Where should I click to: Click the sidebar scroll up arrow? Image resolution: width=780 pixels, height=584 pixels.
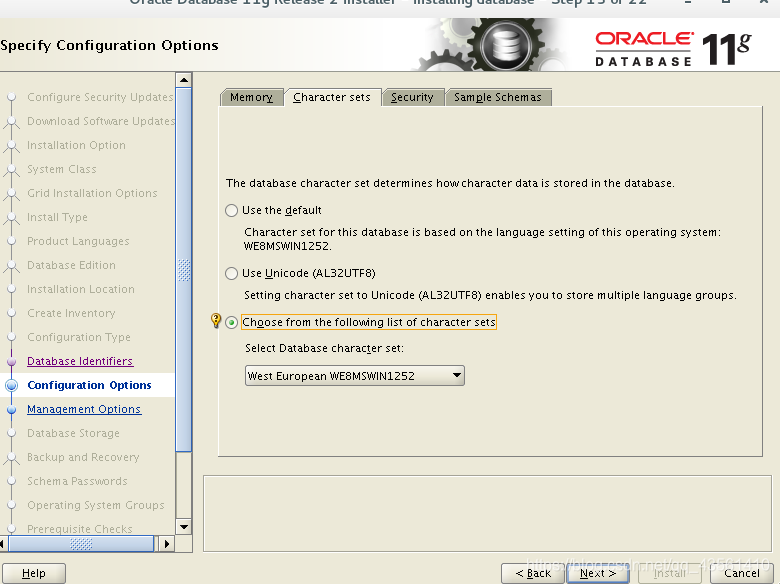click(184, 80)
